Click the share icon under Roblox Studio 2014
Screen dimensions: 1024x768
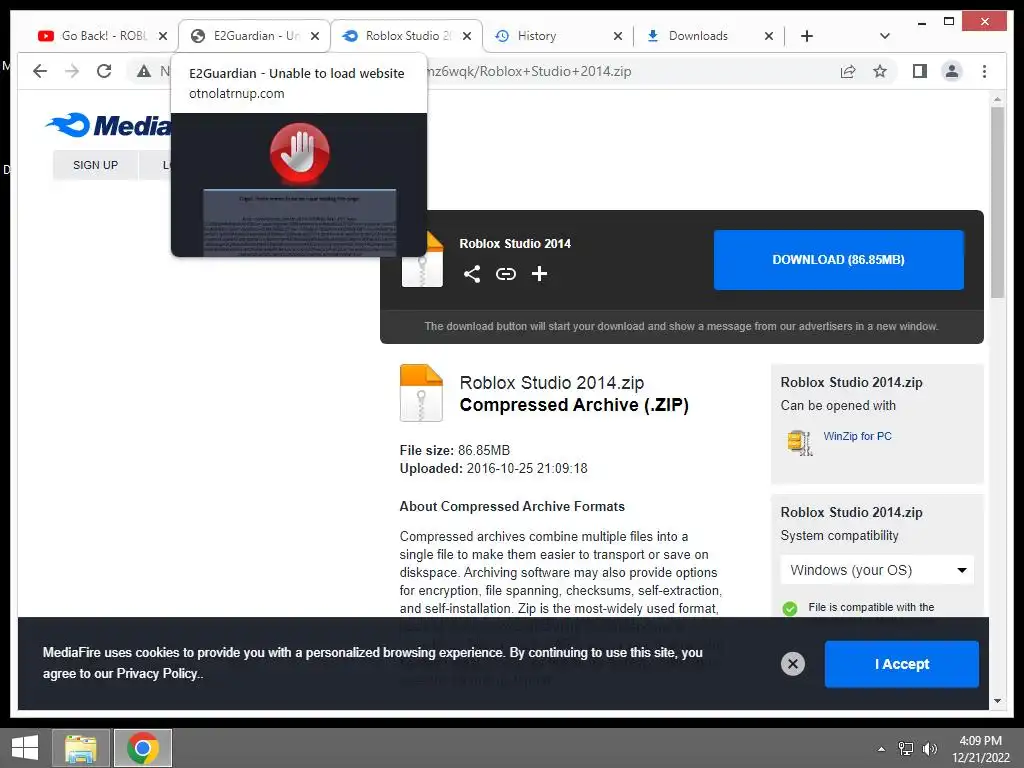[x=472, y=274]
